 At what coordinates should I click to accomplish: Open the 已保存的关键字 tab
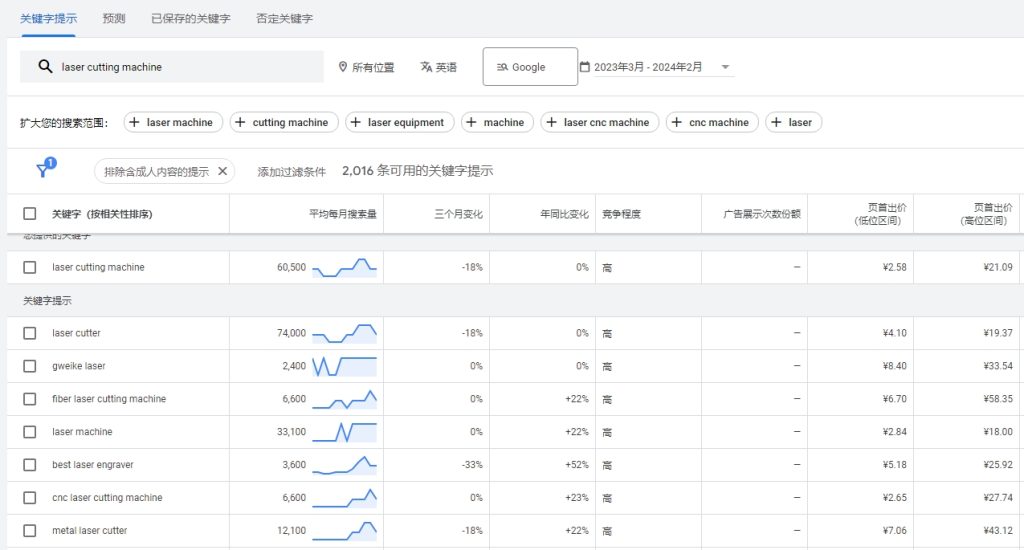tap(191, 18)
